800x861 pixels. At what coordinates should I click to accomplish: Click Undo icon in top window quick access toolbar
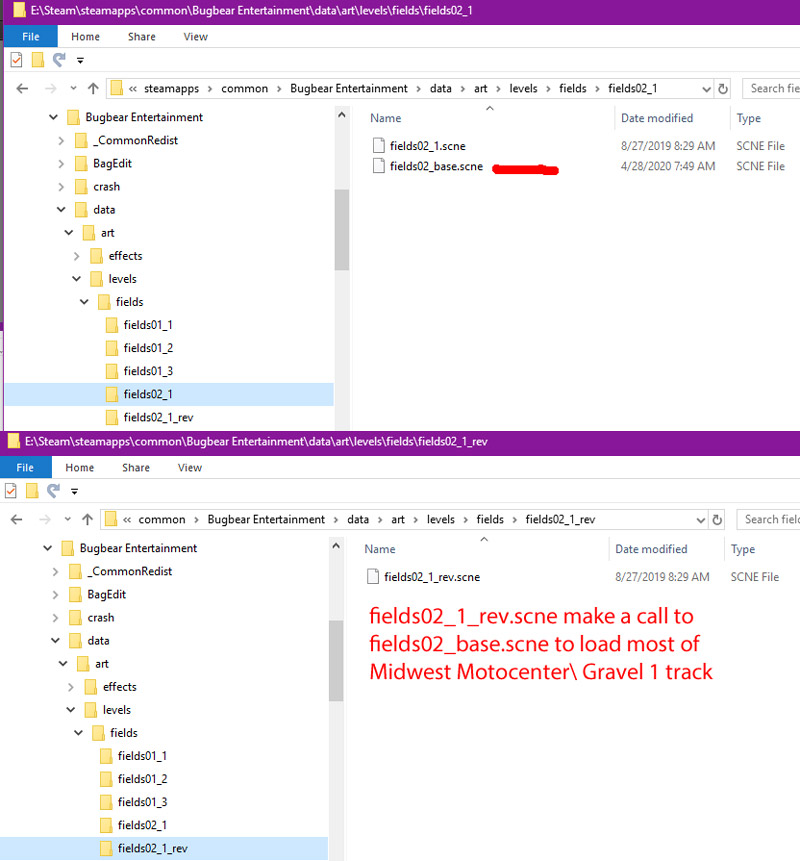pos(59,59)
